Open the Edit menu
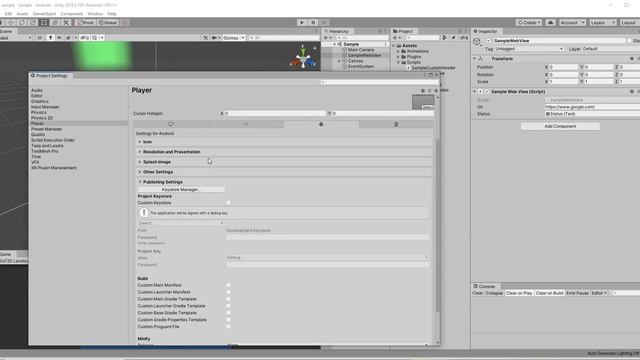The width and height of the screenshot is (640, 360). point(8,14)
